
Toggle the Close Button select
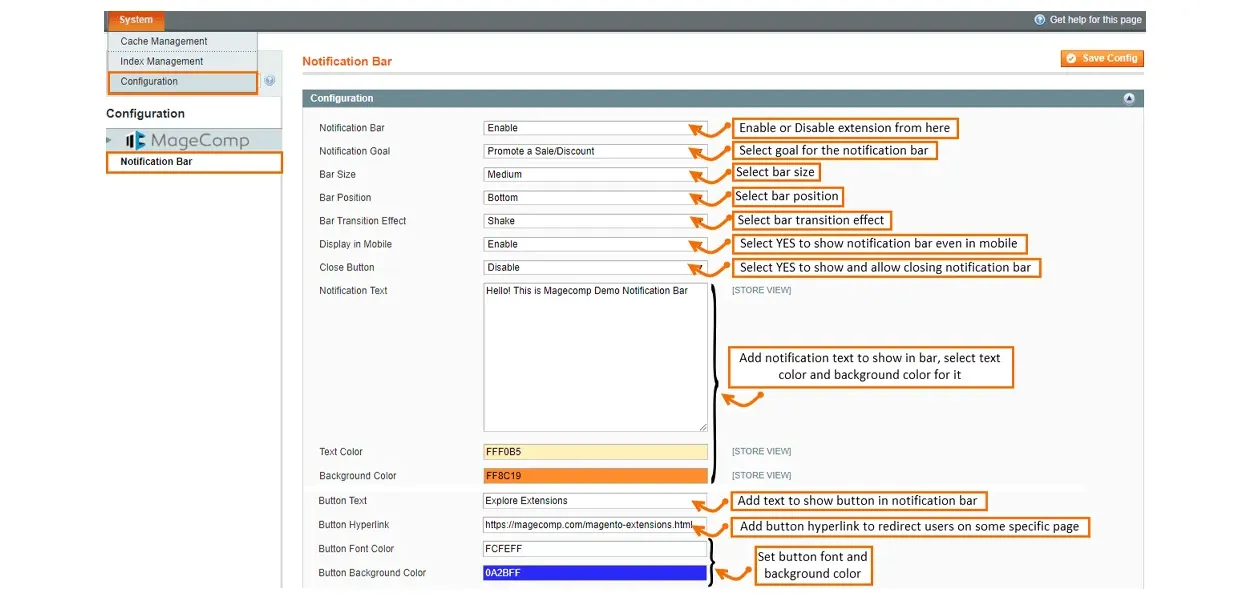click(594, 267)
